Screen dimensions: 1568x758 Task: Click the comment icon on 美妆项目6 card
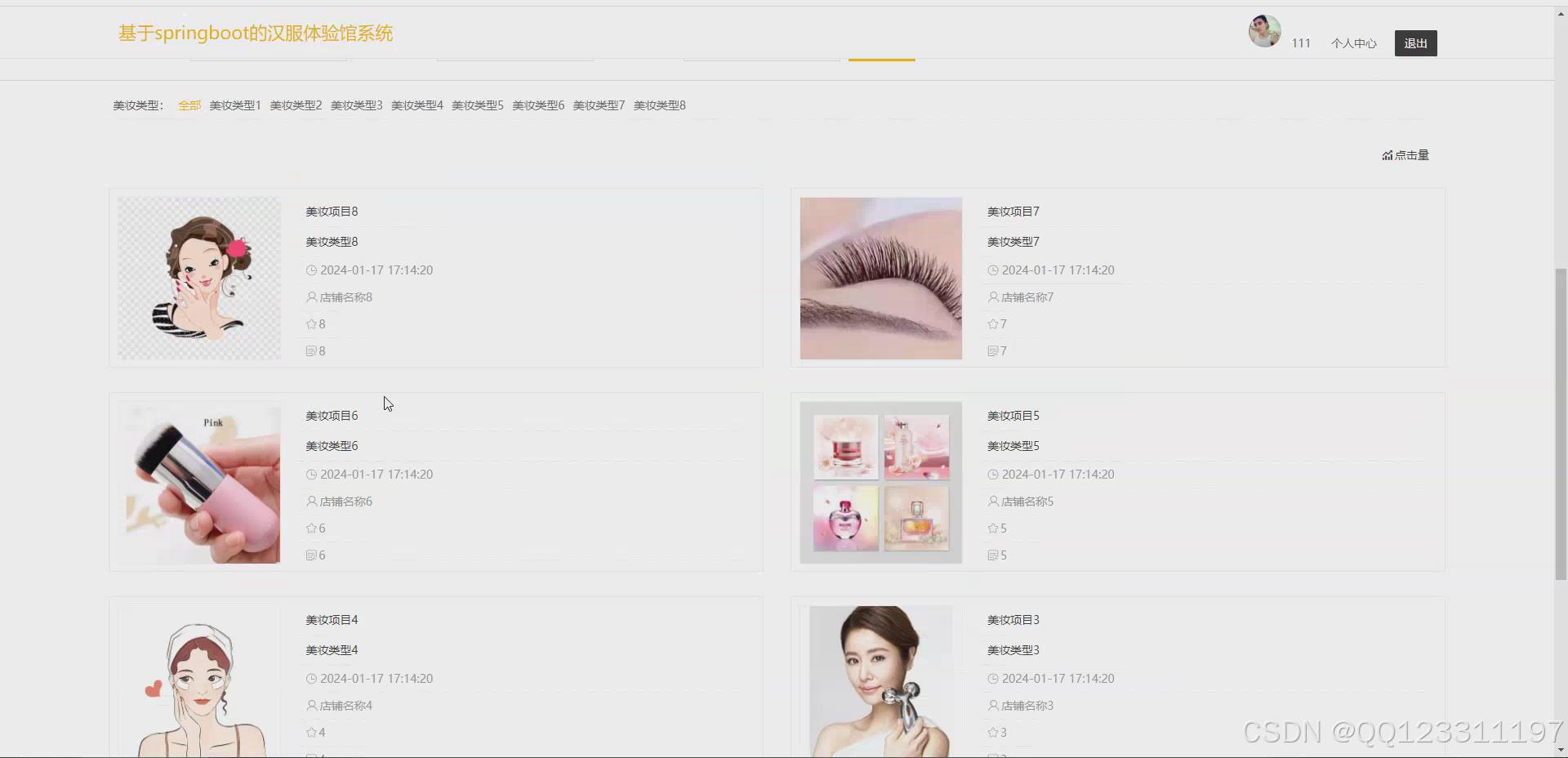click(x=311, y=555)
